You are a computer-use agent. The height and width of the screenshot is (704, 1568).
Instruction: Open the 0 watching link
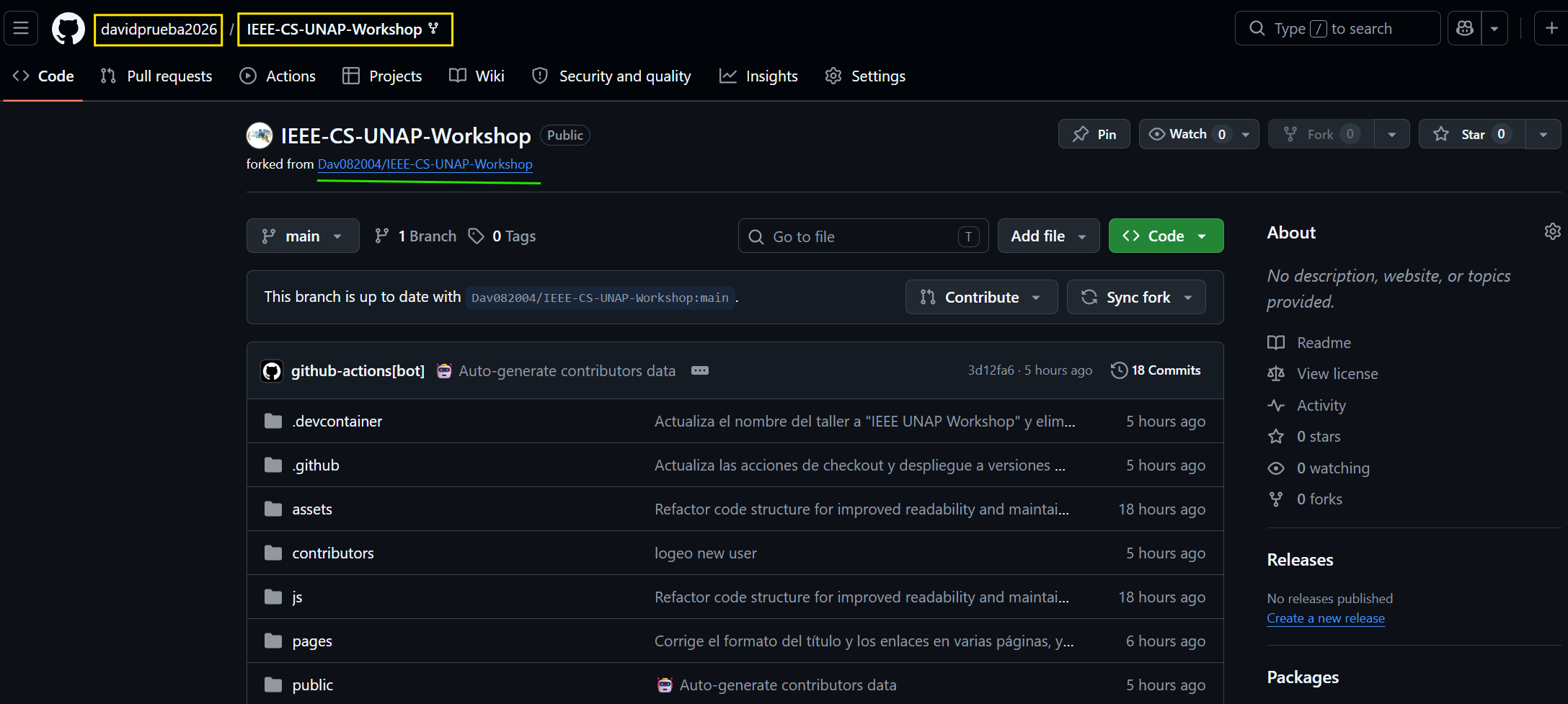pyautogui.click(x=1319, y=468)
